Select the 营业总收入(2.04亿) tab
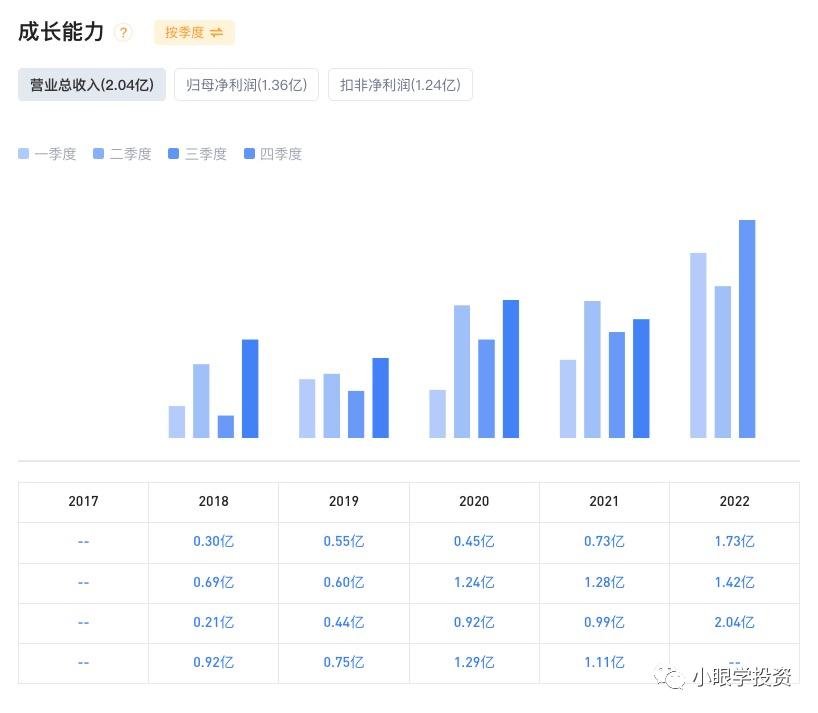The image size is (818, 713). pos(91,84)
